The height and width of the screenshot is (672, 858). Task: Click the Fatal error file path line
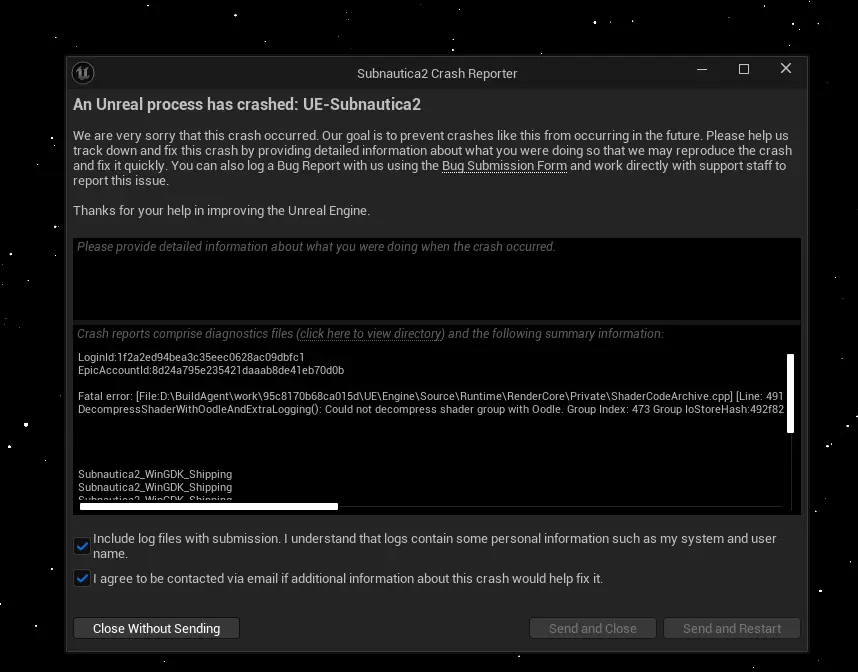click(x=430, y=396)
